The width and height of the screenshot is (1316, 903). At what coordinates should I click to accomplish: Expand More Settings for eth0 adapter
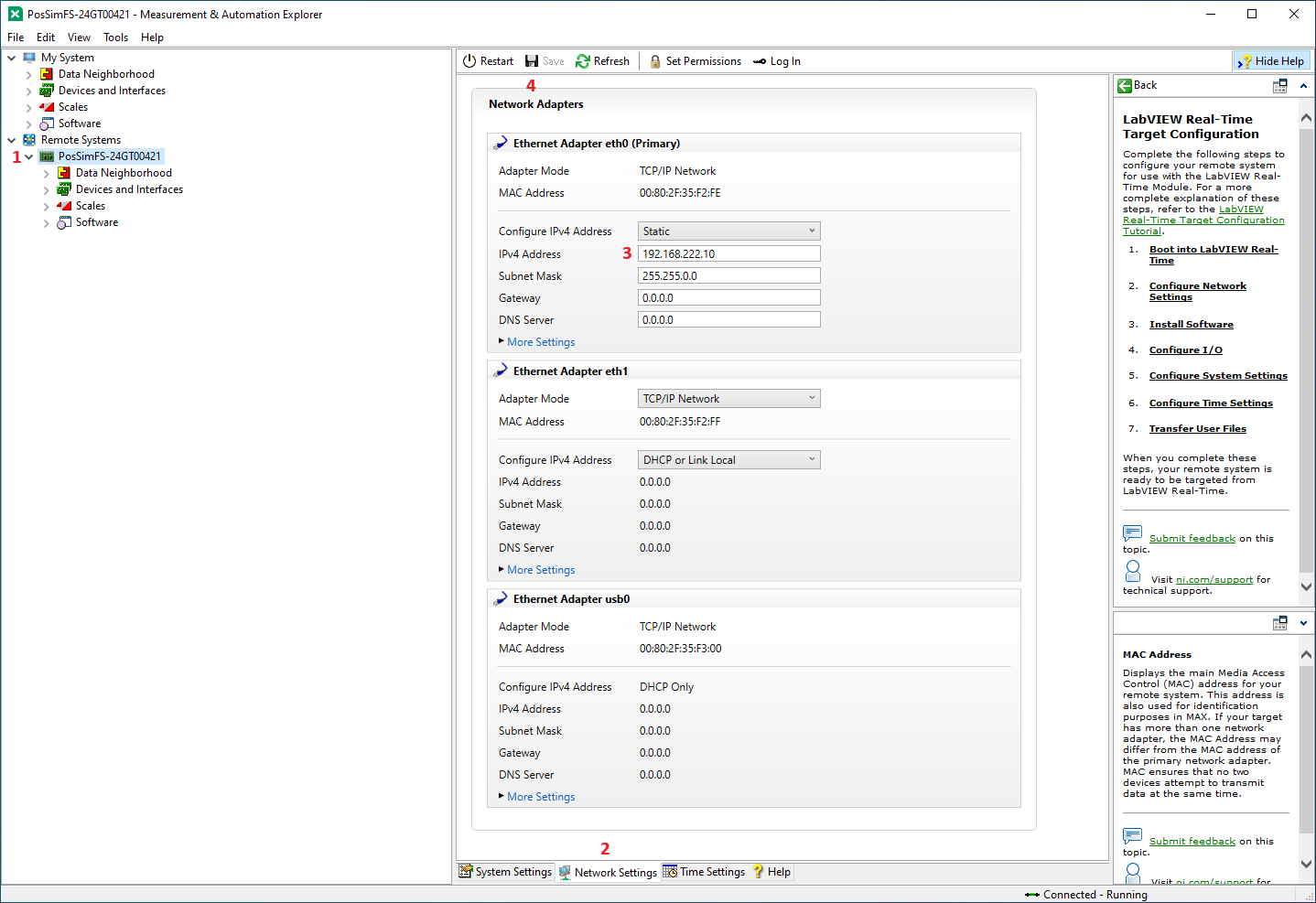[537, 342]
